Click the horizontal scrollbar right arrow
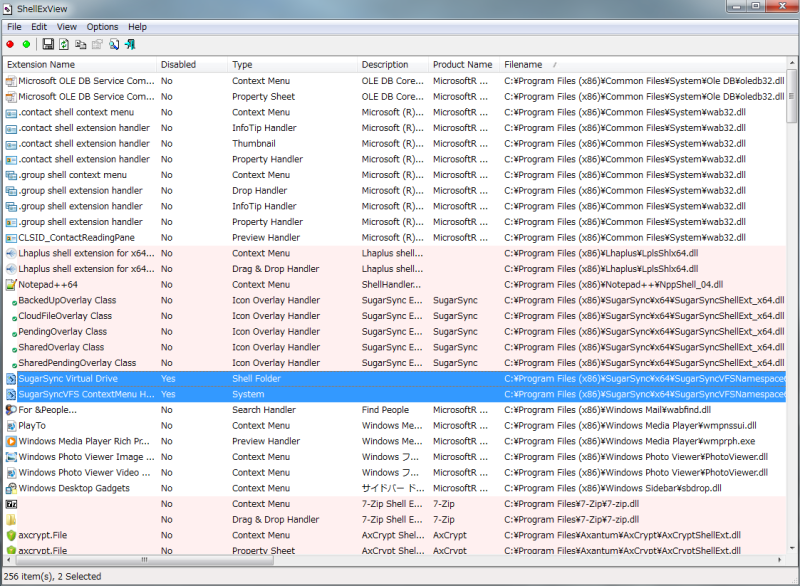Viewport: 800px width, 586px height. tap(780, 560)
